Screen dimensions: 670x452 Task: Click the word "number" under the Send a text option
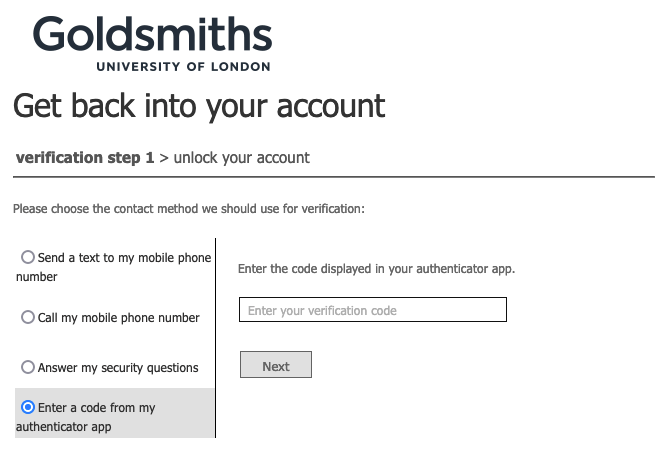pos(37,277)
